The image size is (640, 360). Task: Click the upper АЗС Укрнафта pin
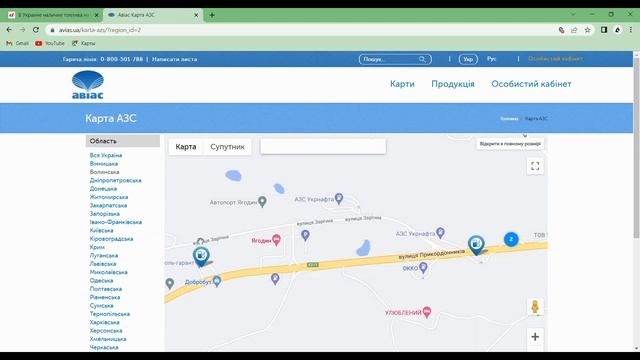tap(339, 199)
